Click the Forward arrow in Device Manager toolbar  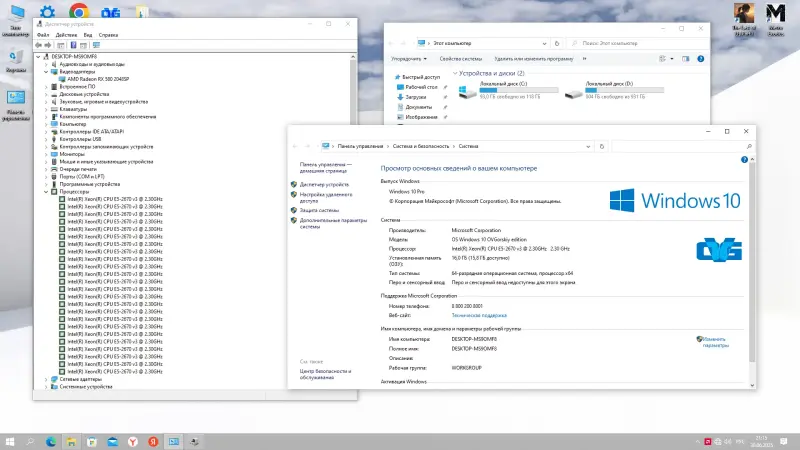(x=47, y=45)
